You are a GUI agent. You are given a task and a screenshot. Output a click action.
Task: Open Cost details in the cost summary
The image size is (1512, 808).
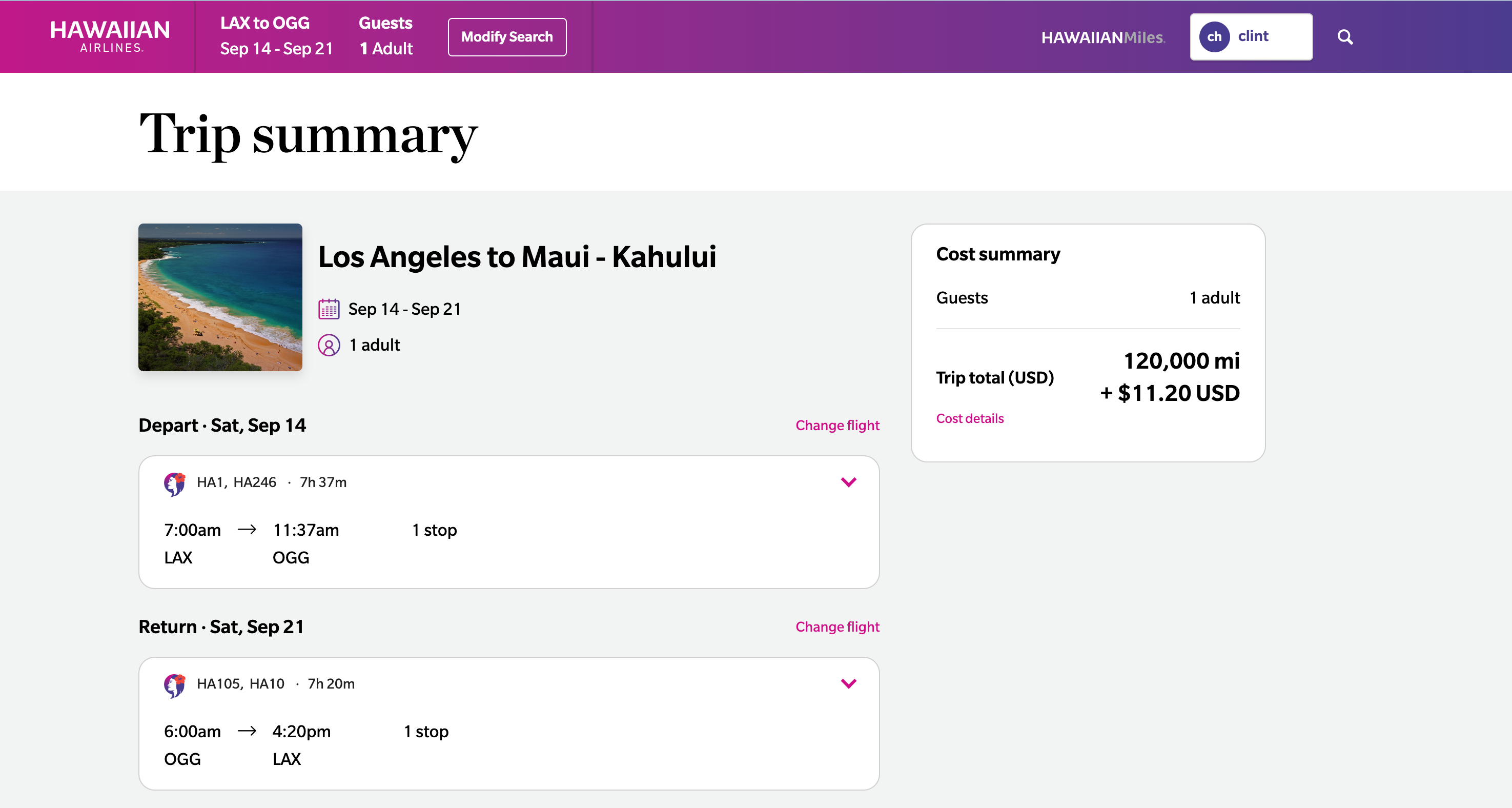tap(970, 418)
